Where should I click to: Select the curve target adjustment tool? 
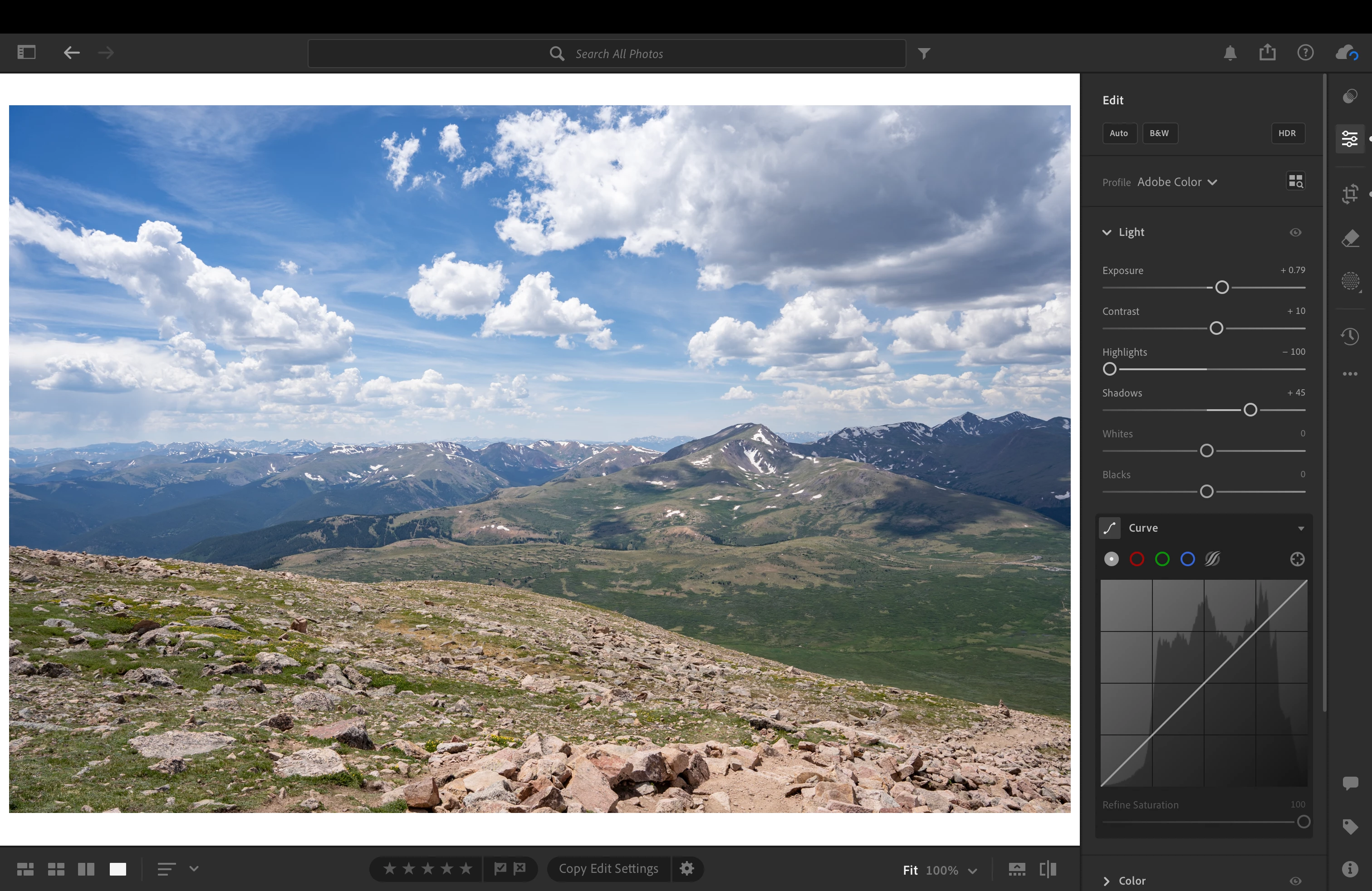(x=1297, y=559)
